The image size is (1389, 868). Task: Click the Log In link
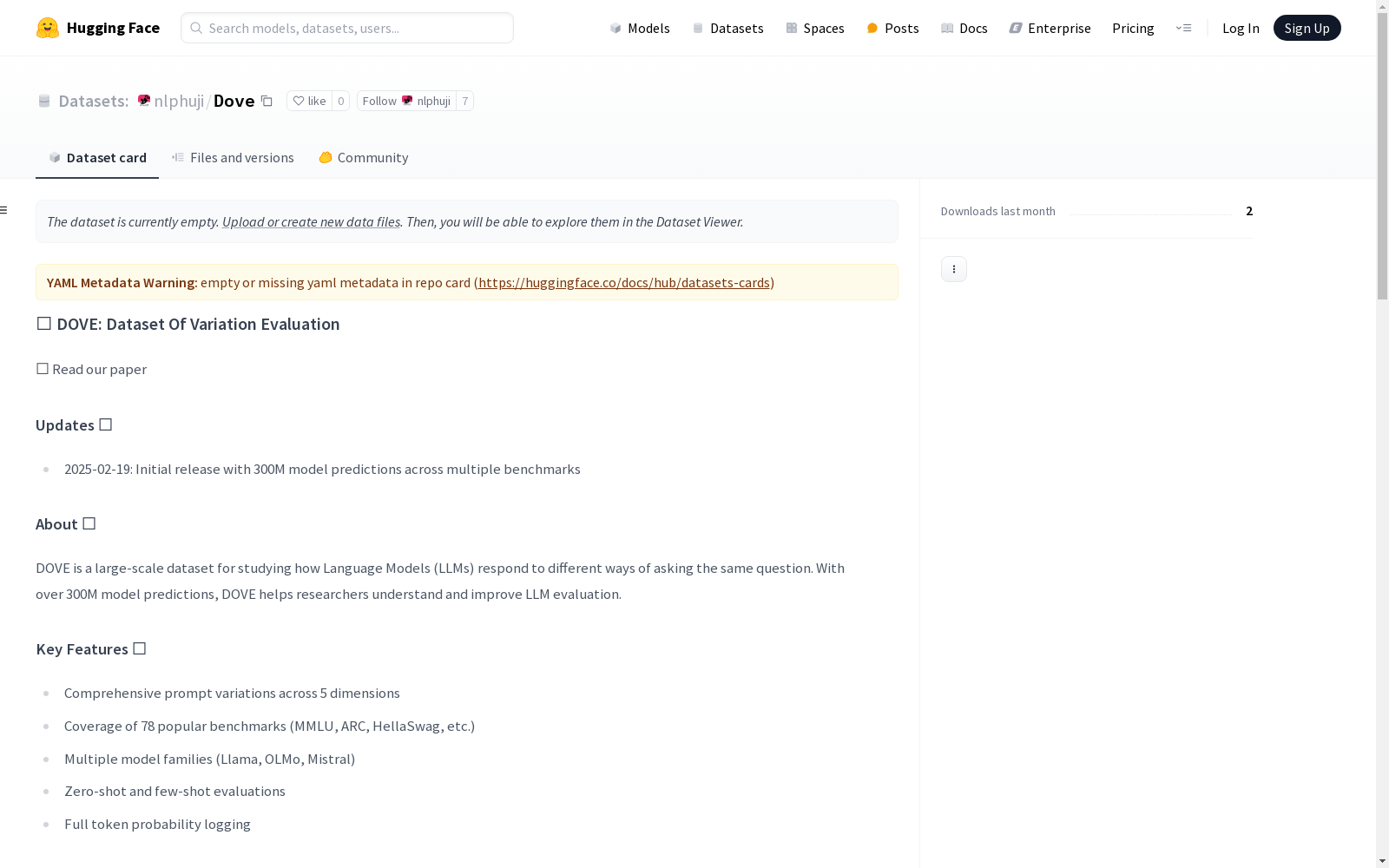(x=1241, y=28)
